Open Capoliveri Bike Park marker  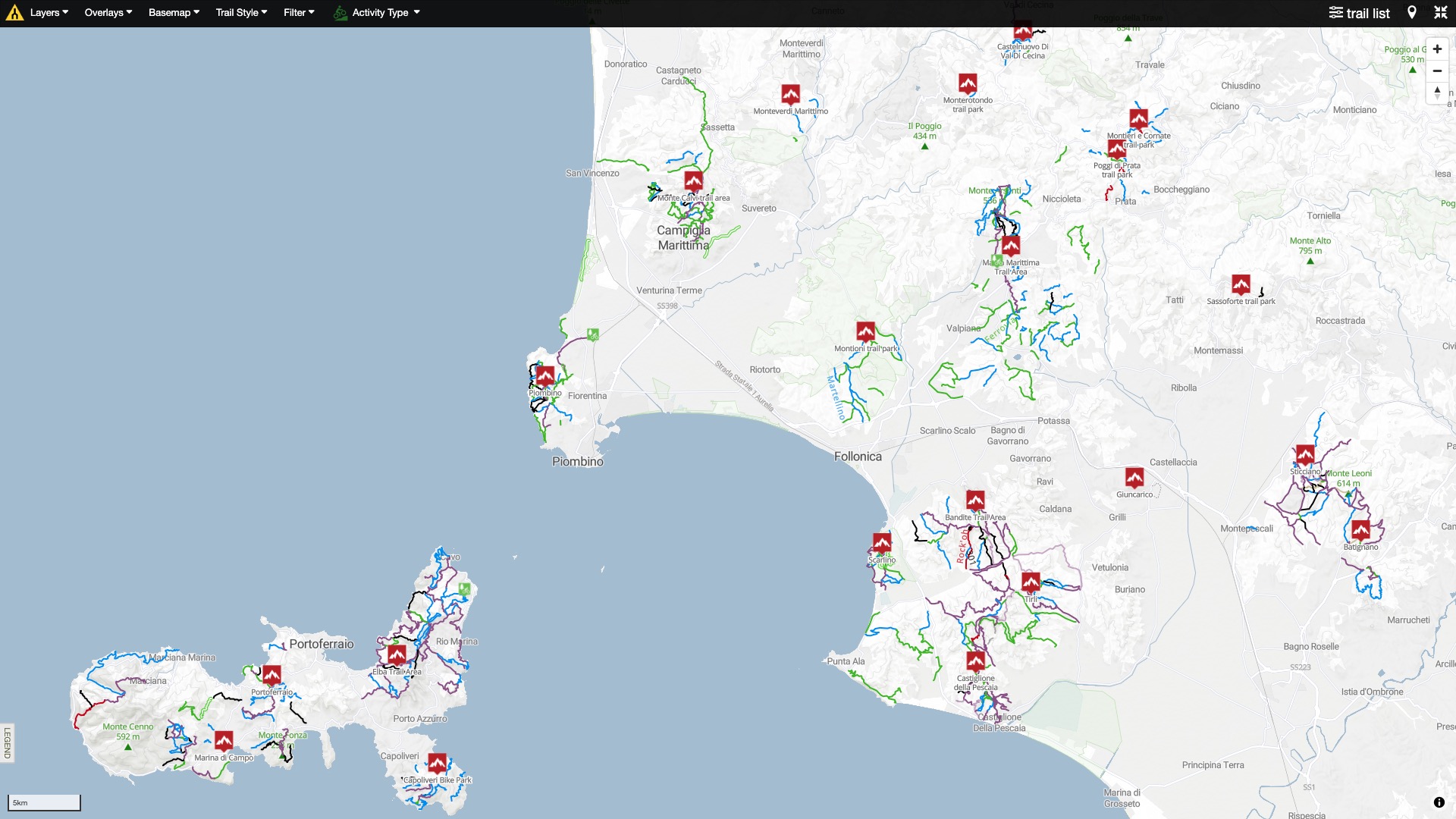[438, 763]
